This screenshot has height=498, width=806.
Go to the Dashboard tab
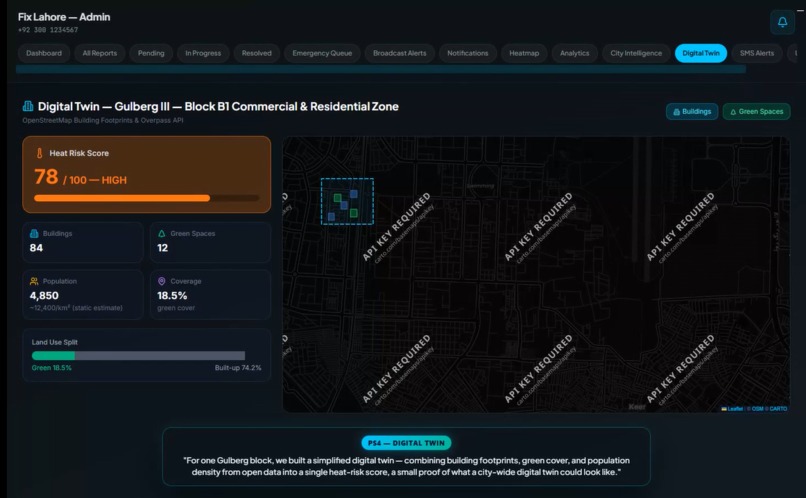tap(44, 53)
